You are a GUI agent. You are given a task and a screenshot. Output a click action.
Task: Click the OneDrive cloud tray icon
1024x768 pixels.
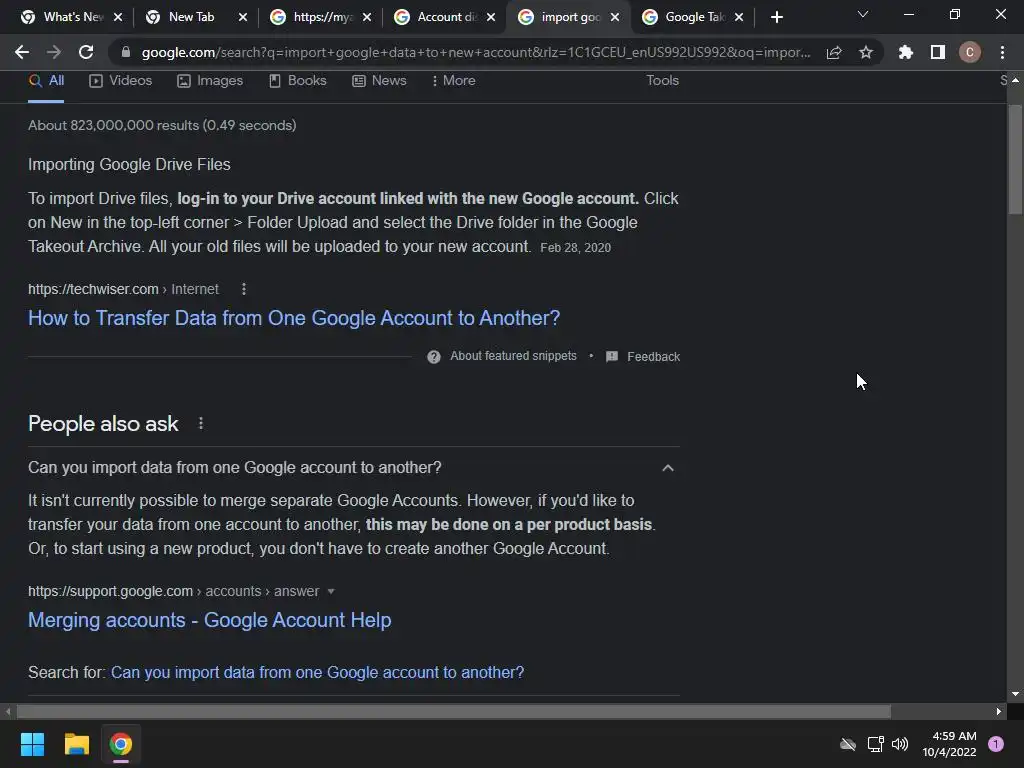[x=848, y=744]
